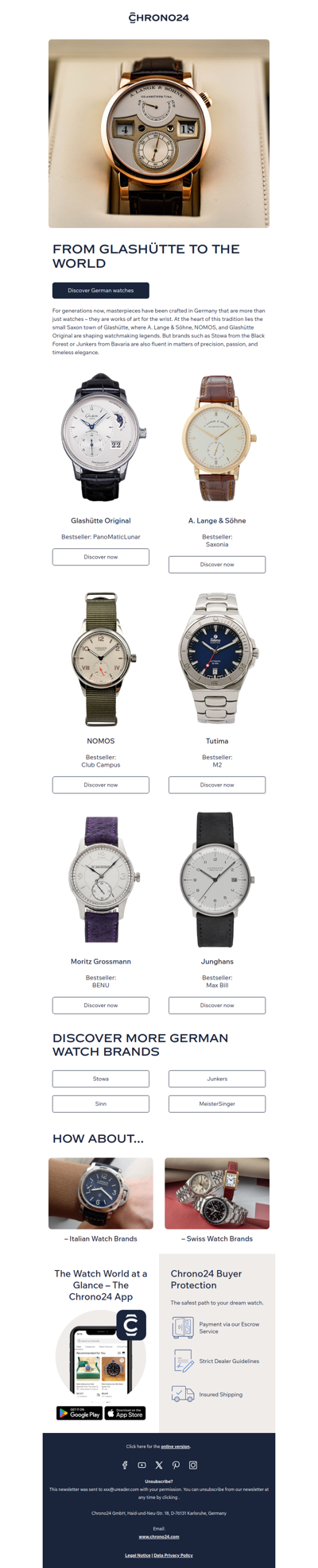Viewport: 318px width, 1568px height.
Task: Open the X social icon
Action: pos(159,1465)
